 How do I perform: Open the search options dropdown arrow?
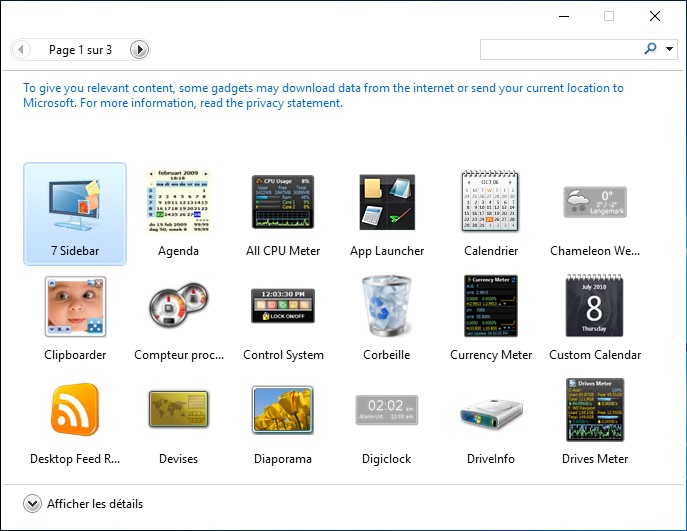pyautogui.click(x=670, y=48)
